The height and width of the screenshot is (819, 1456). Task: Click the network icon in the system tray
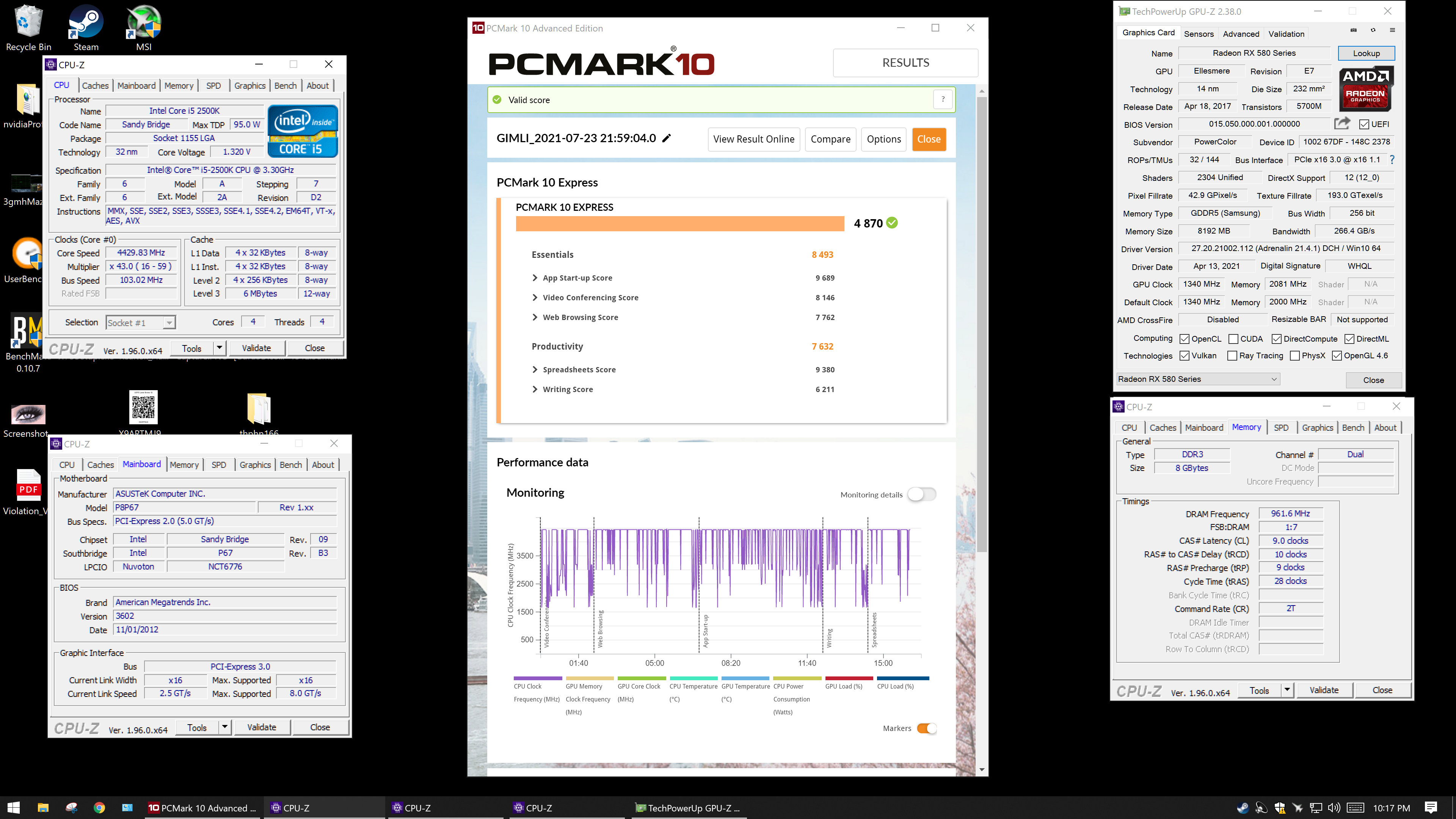[1316, 808]
